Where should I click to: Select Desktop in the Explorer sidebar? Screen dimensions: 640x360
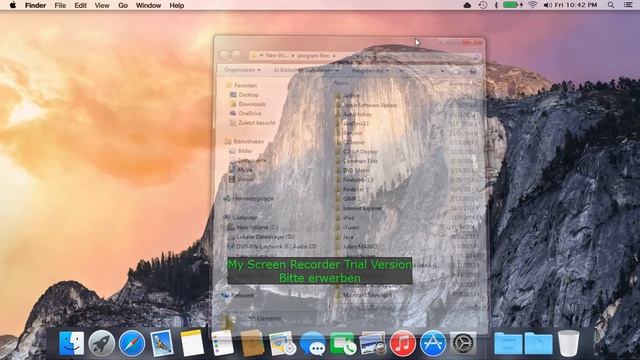(249, 95)
